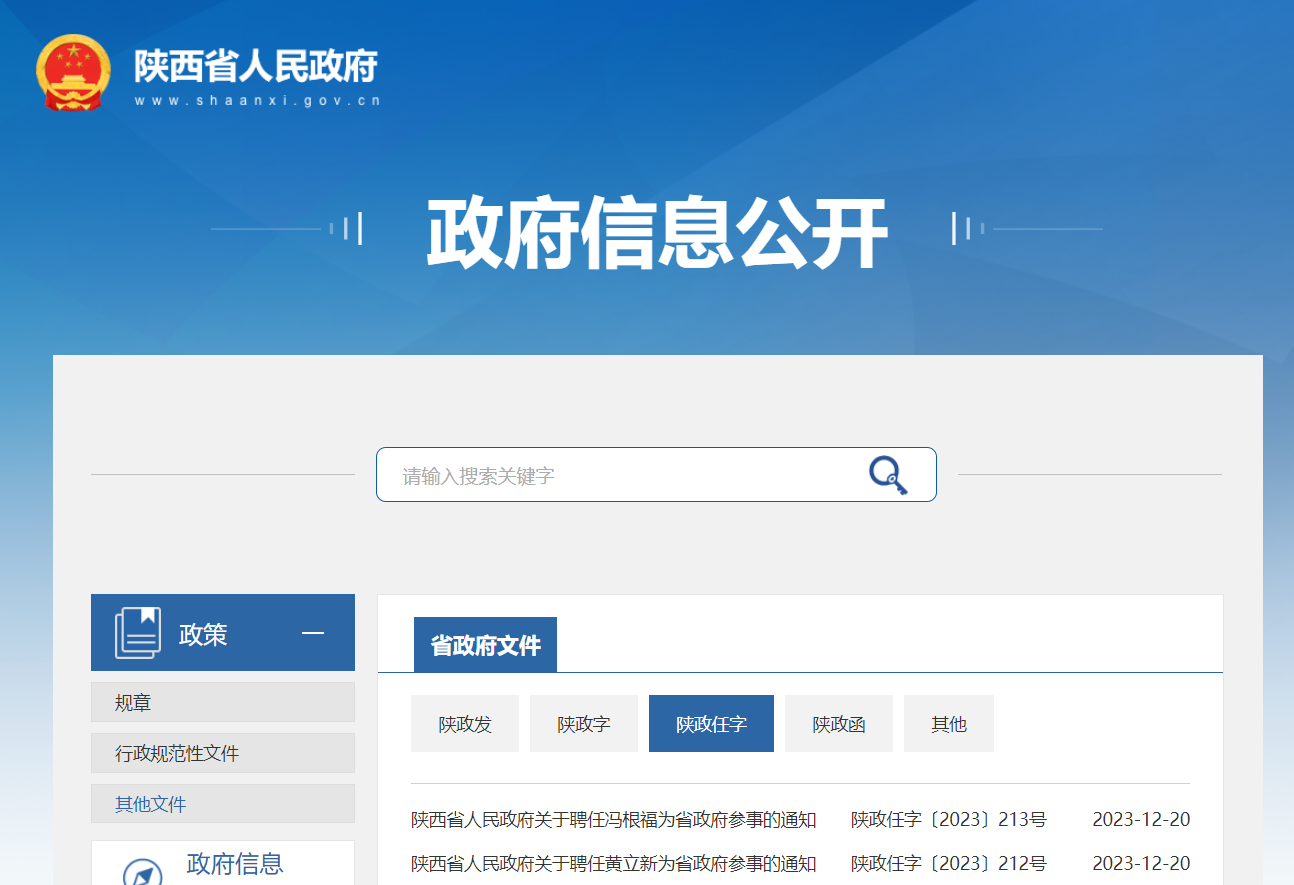Select the 省政府文件 tab
This screenshot has width=1294, height=885.
(485, 645)
